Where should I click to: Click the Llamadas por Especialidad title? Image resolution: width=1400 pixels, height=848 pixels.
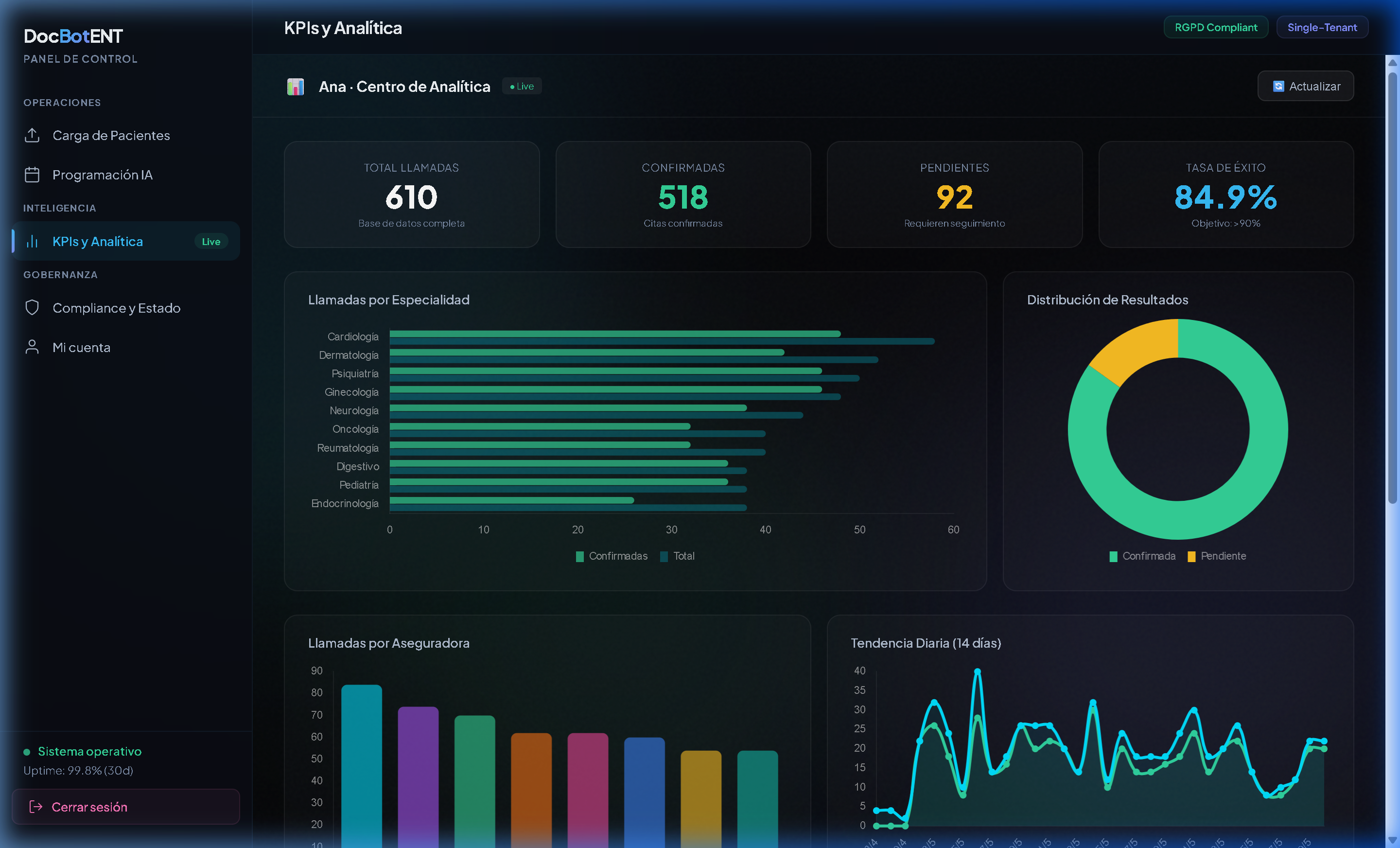click(388, 300)
